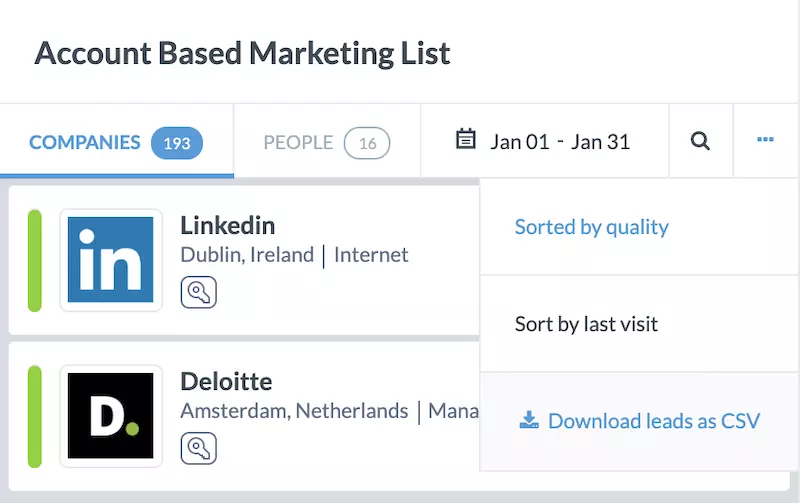
Task: Click the calendar icon beside date range
Action: [x=465, y=140]
